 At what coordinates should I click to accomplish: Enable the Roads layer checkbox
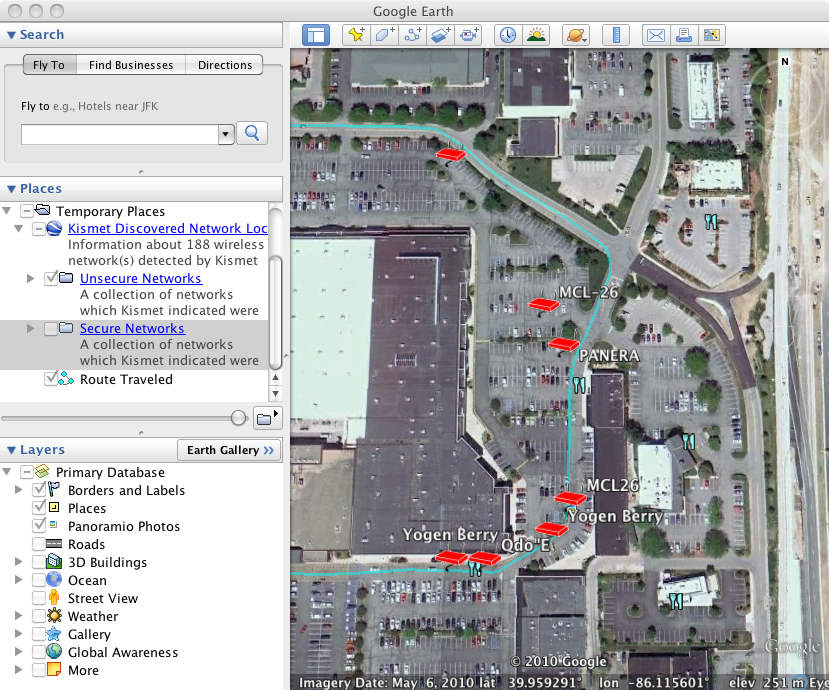click(x=39, y=544)
